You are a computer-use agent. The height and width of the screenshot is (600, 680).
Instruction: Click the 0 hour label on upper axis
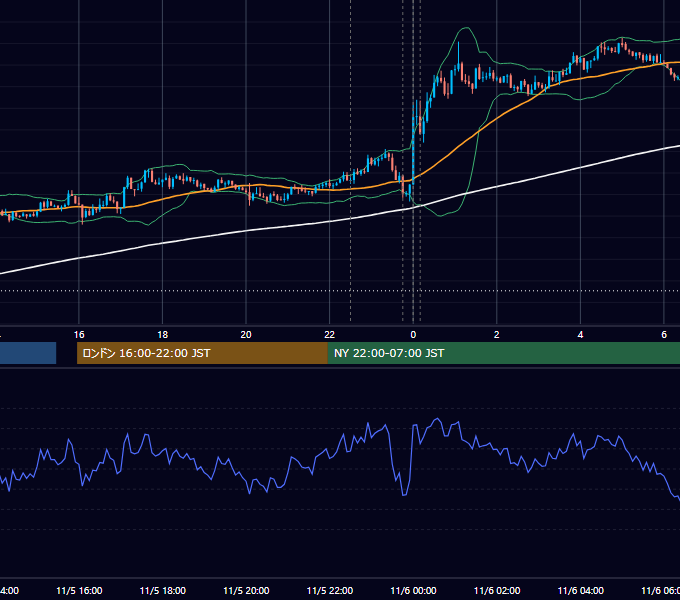click(413, 335)
